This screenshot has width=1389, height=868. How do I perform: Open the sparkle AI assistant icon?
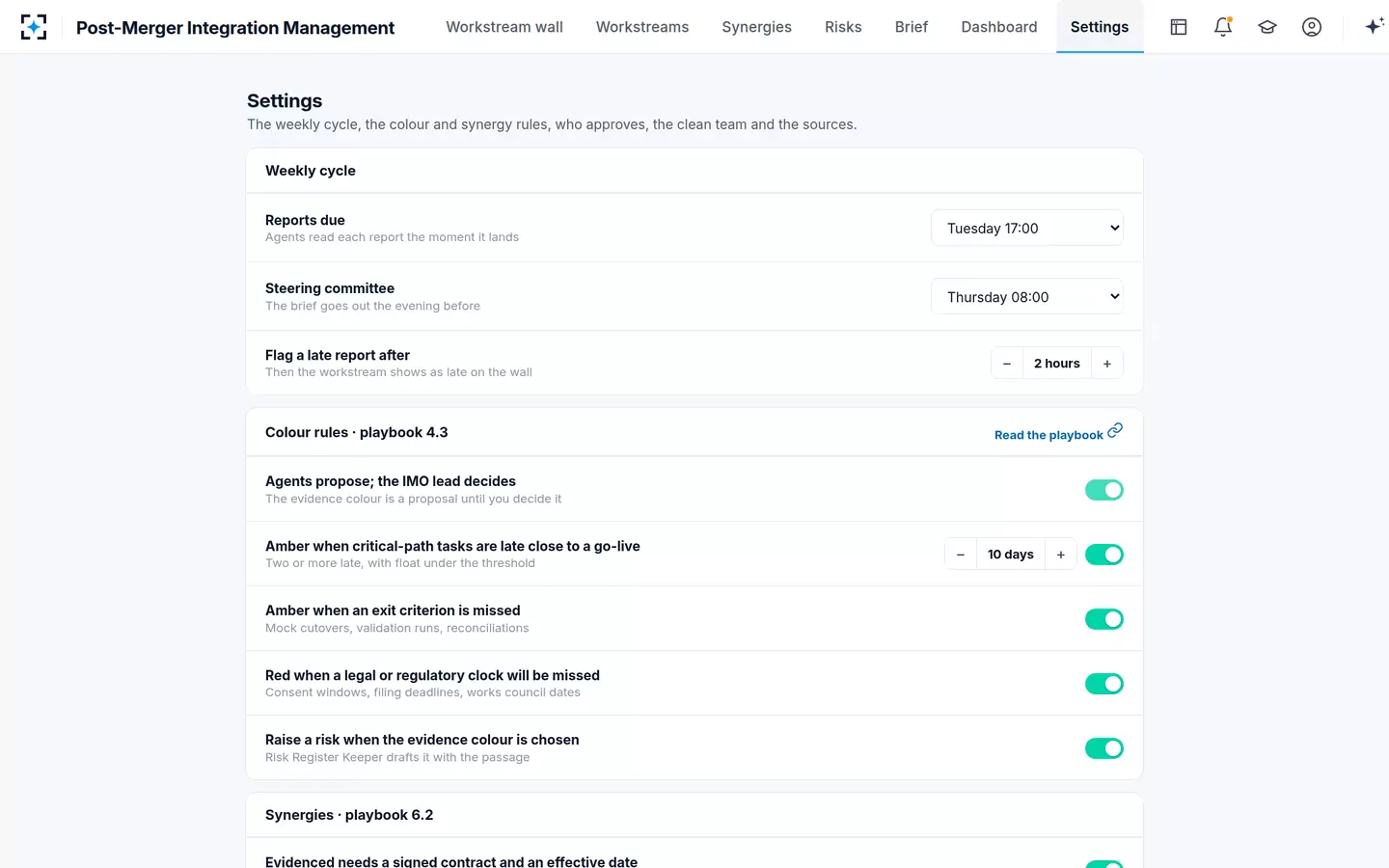pyautogui.click(x=1374, y=27)
